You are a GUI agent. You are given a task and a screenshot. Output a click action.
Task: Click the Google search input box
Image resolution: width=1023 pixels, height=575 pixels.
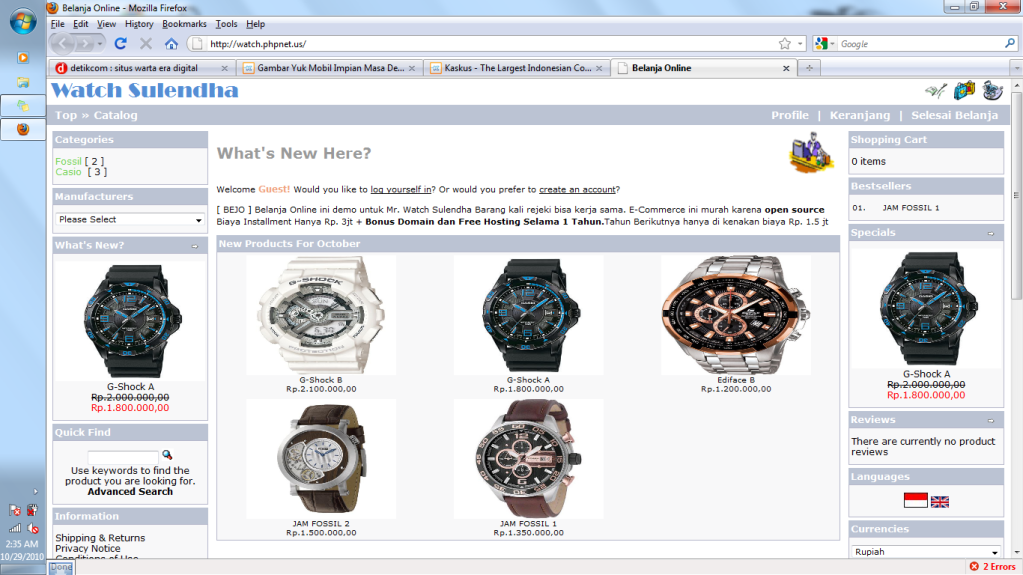tap(920, 44)
